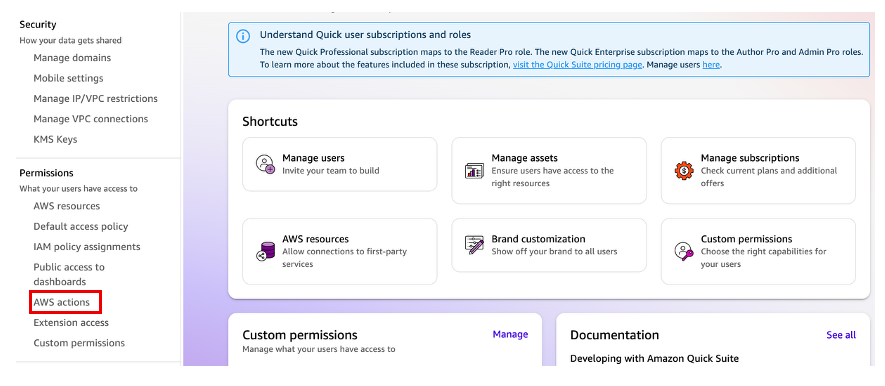This screenshot has height=386, width=885.
Task: Open the Manage users shortcut card title
Action: tap(313, 158)
